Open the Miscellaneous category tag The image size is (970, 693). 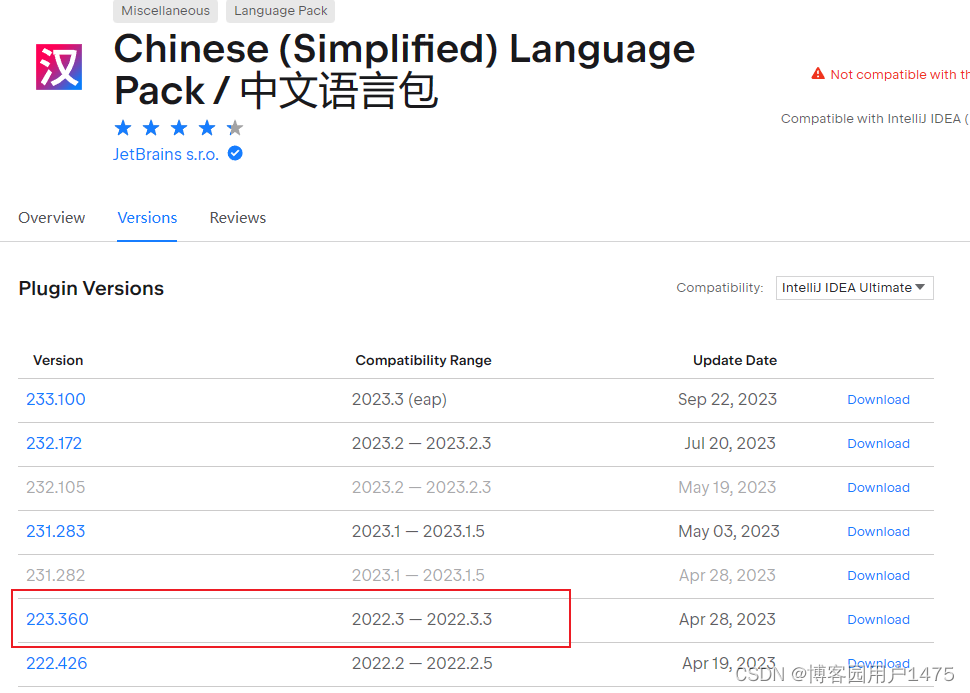pyautogui.click(x=165, y=11)
